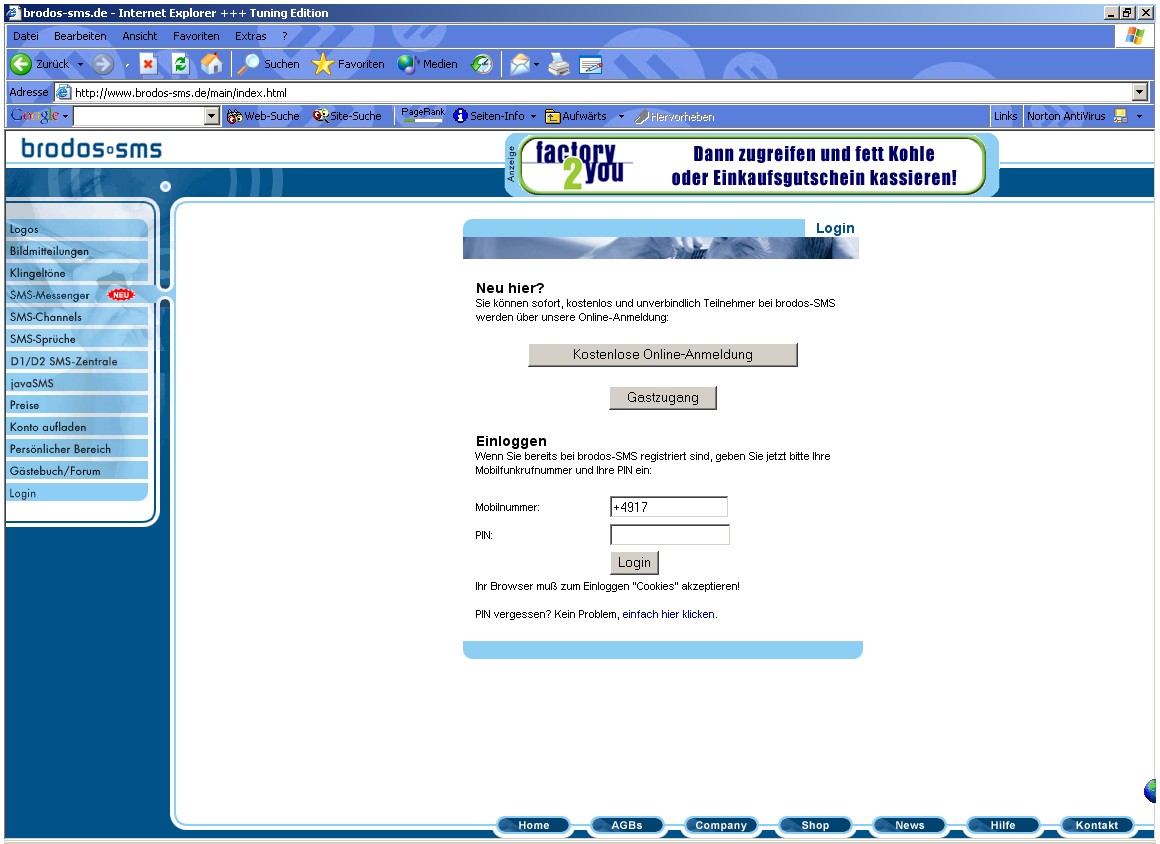Click the Google logo in the toolbar
Screen dimensions: 1160x844
pyautogui.click(x=35, y=115)
